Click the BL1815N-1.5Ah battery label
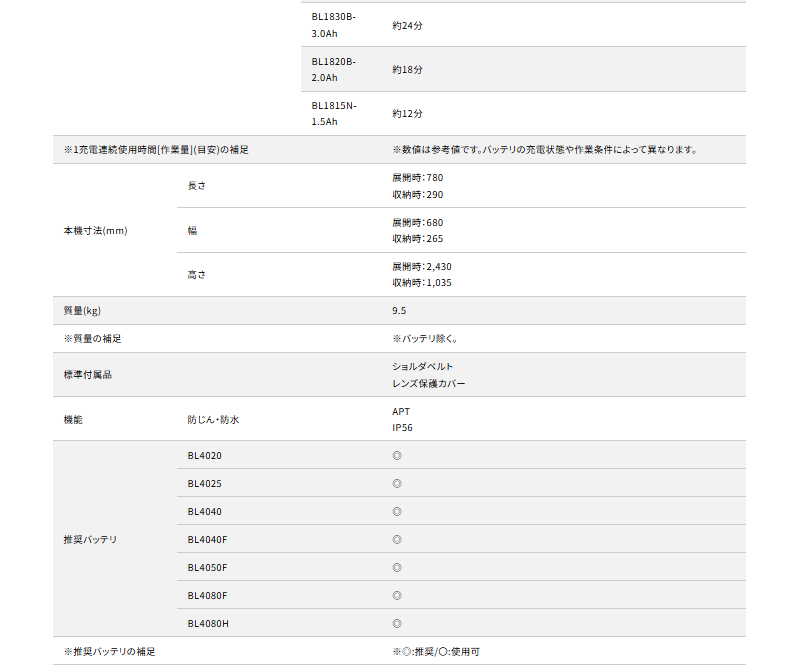Screen dimensions: 802x671 [333, 113]
